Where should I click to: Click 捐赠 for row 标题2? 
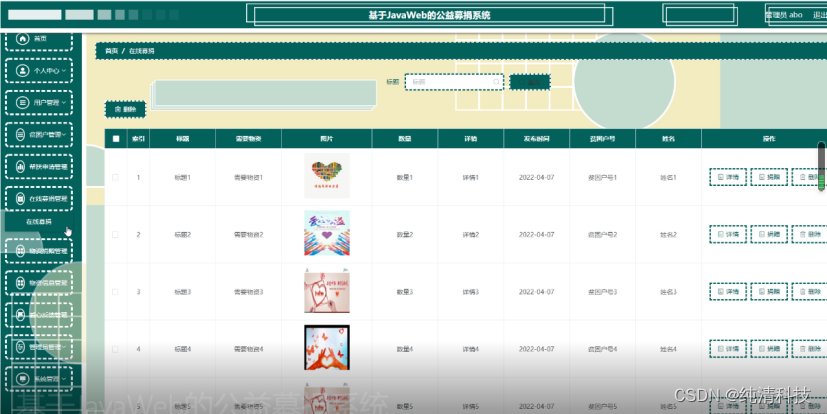point(769,234)
